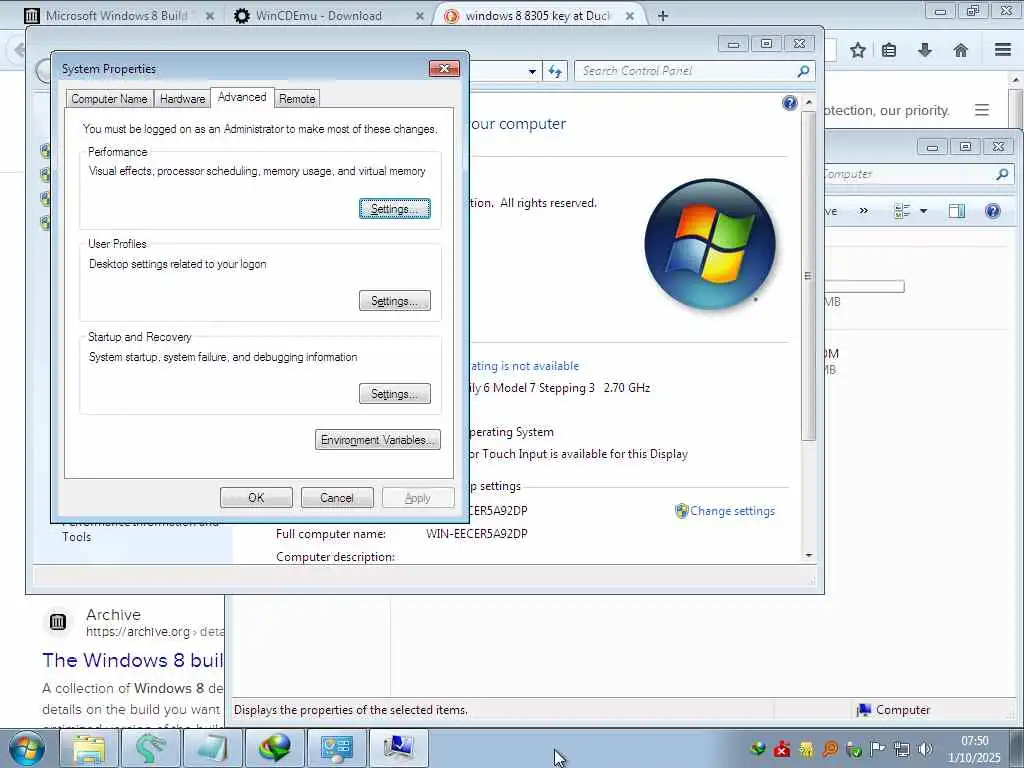
Task: Open the Windows Start orb
Action: 26,748
